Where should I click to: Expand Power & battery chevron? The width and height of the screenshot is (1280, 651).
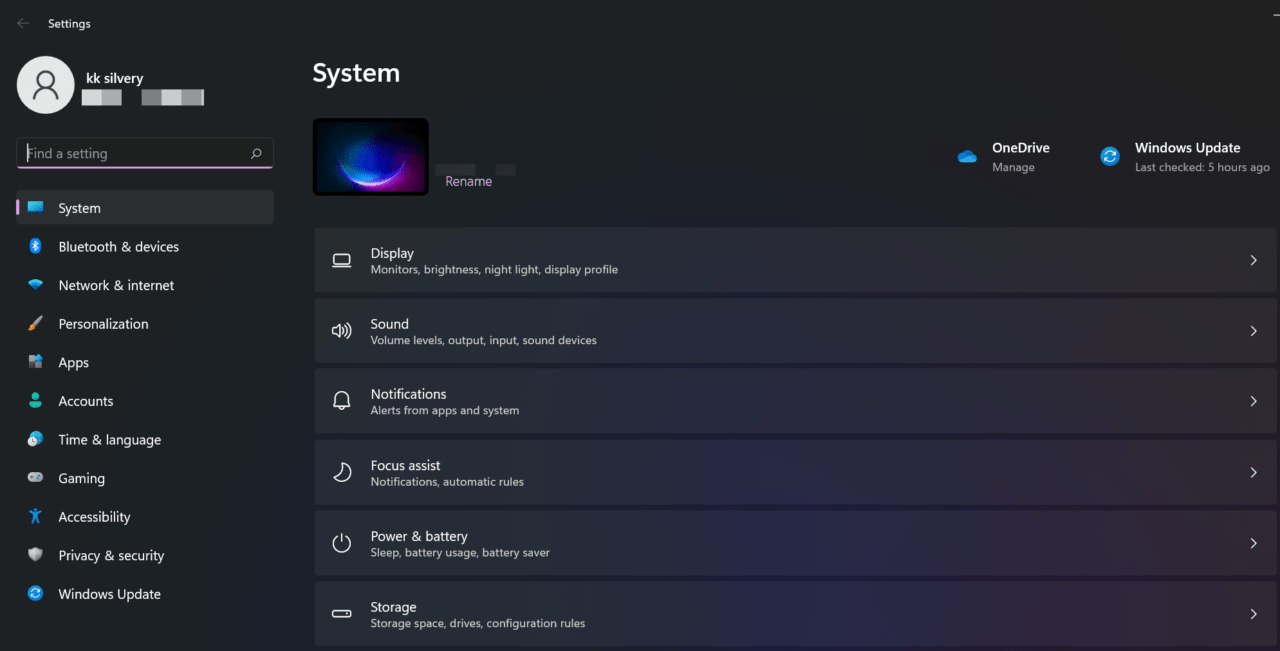[x=1253, y=543]
